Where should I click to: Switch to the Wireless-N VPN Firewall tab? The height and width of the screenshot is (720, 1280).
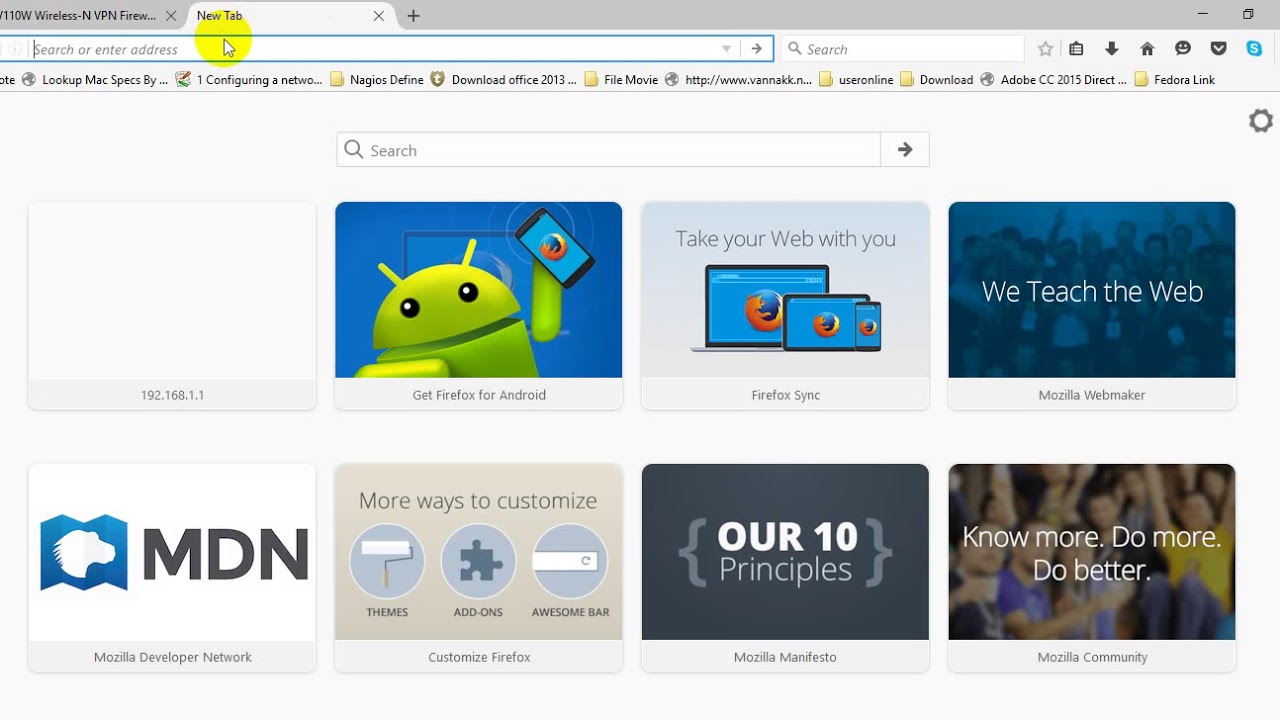tap(85, 16)
